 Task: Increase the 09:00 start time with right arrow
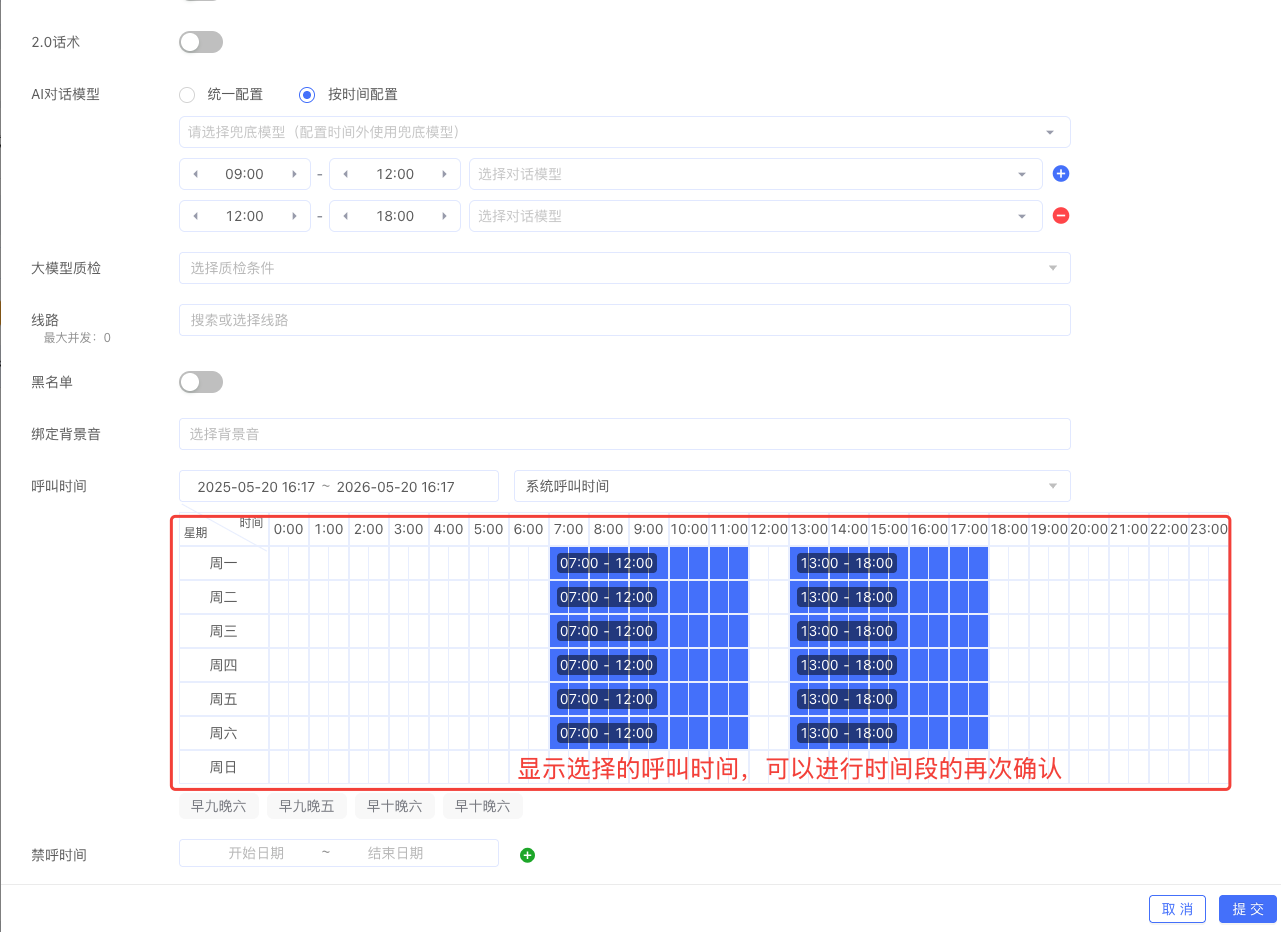(294, 174)
